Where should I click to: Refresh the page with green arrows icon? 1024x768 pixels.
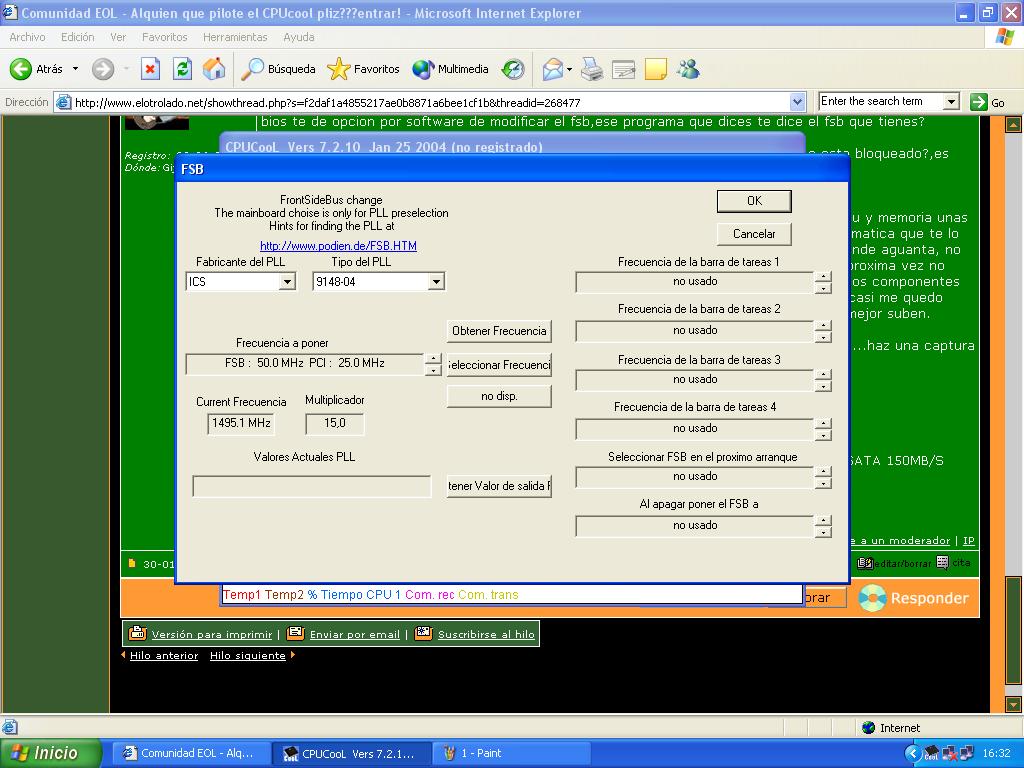coord(182,69)
